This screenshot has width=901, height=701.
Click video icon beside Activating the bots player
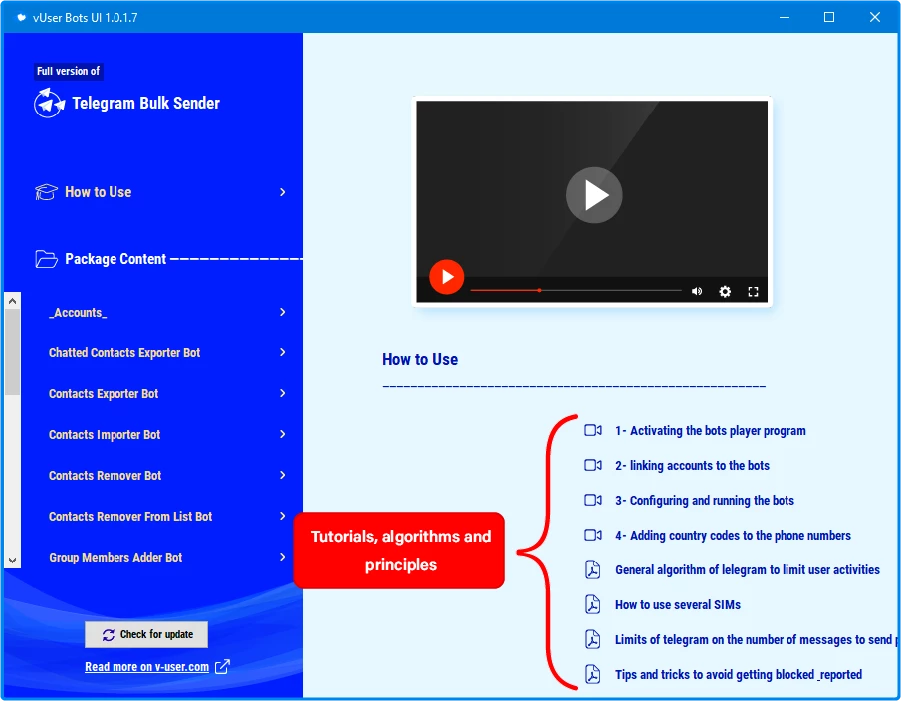[593, 430]
